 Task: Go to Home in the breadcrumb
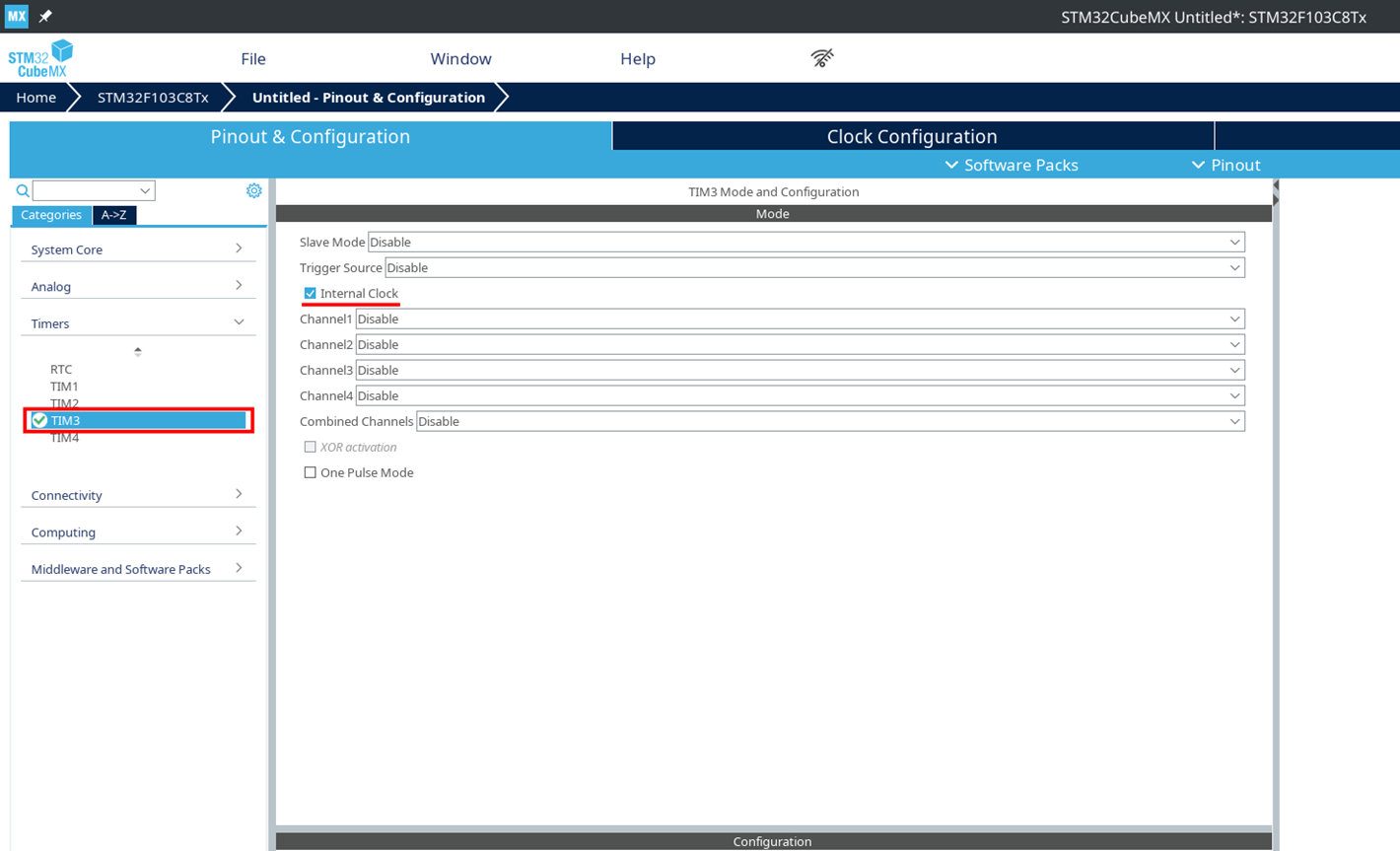(35, 98)
